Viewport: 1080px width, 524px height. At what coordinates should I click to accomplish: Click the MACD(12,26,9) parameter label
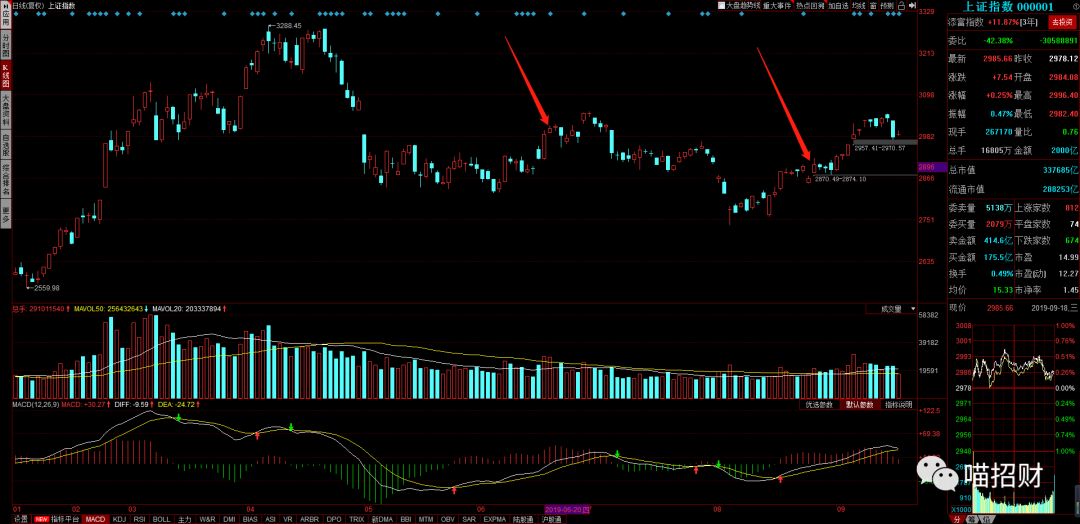[36, 404]
